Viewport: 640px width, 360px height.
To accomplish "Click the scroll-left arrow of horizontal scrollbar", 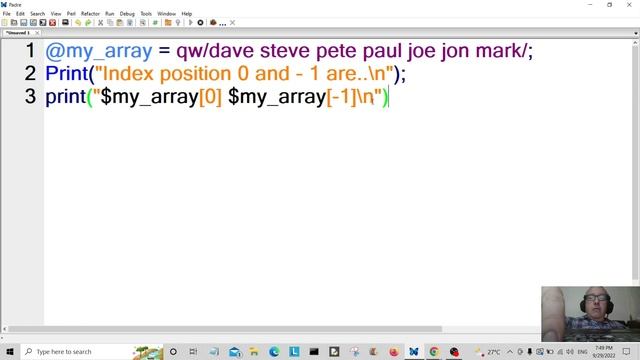I will coord(4,329).
